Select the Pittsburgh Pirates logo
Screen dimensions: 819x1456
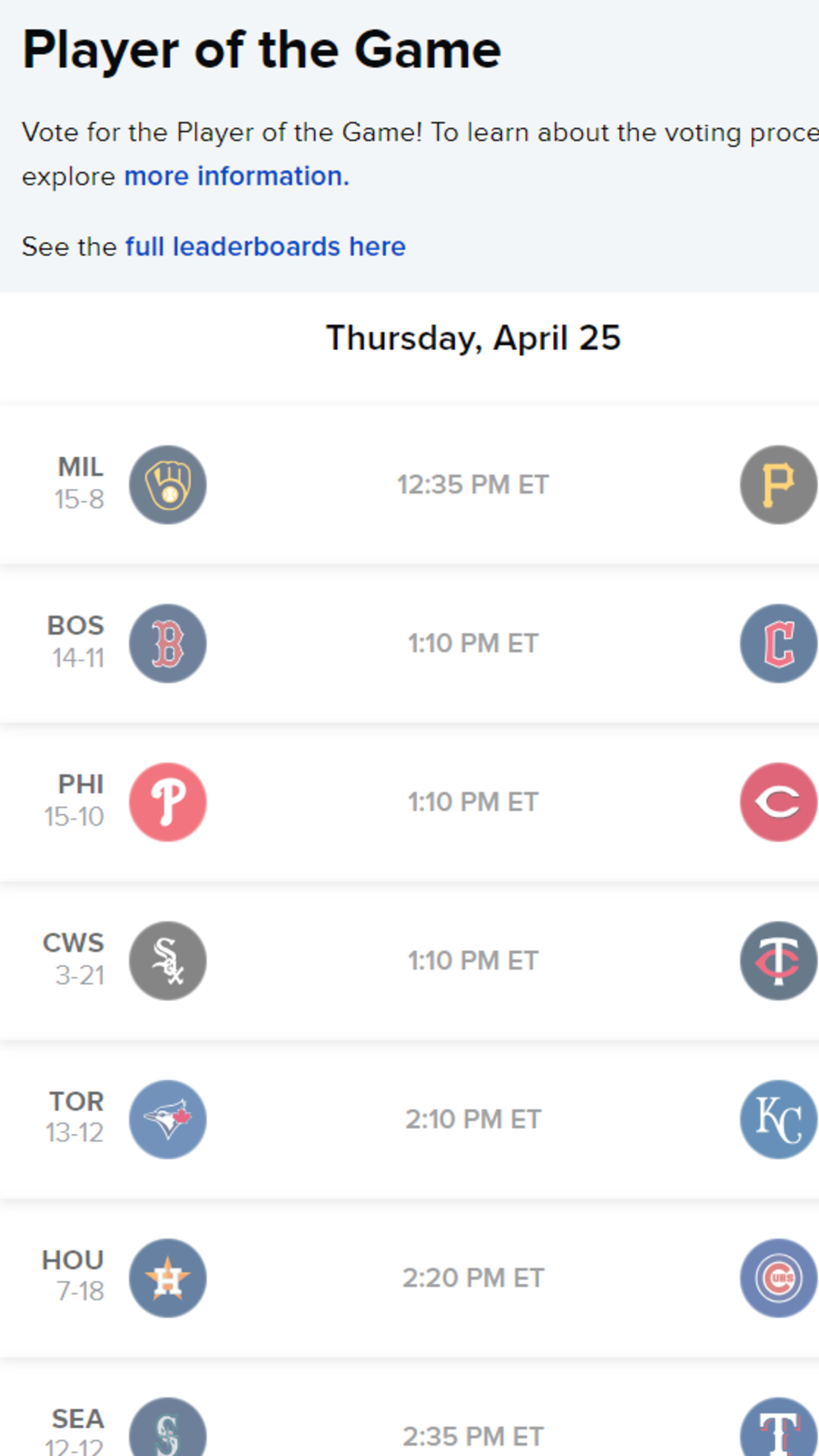point(779,484)
